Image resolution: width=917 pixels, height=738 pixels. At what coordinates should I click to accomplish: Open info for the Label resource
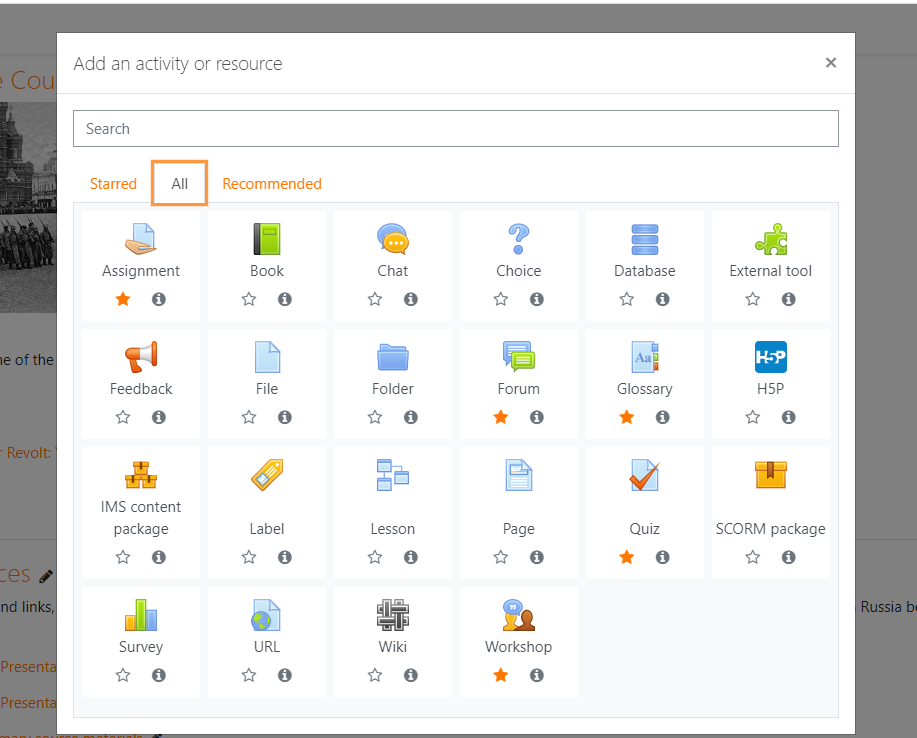click(284, 557)
